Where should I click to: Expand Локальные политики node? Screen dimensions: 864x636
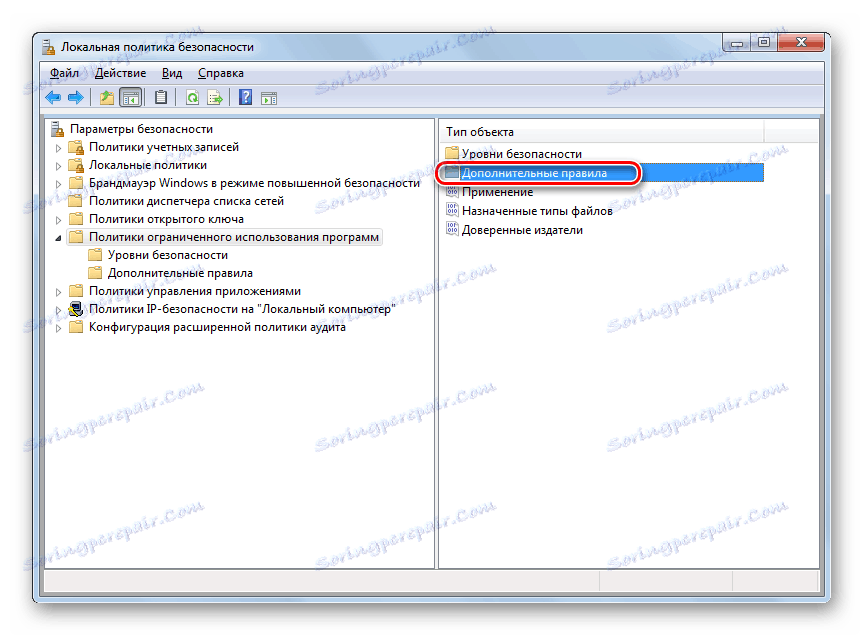point(58,165)
